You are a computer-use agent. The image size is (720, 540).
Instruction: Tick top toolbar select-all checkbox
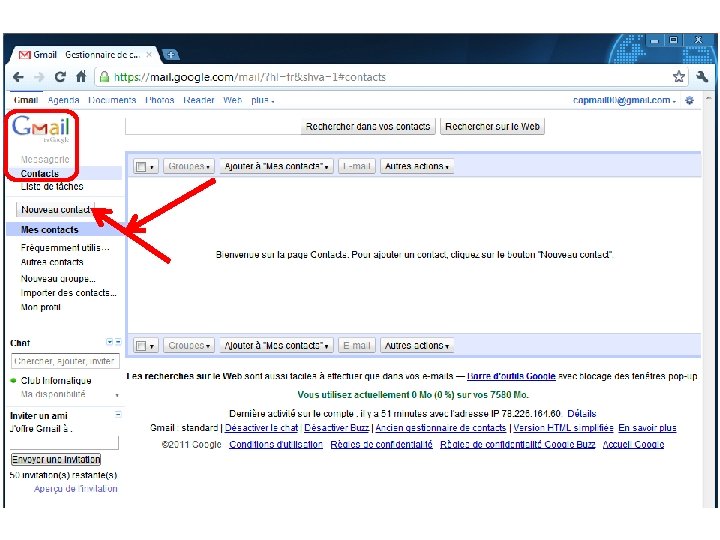point(141,167)
